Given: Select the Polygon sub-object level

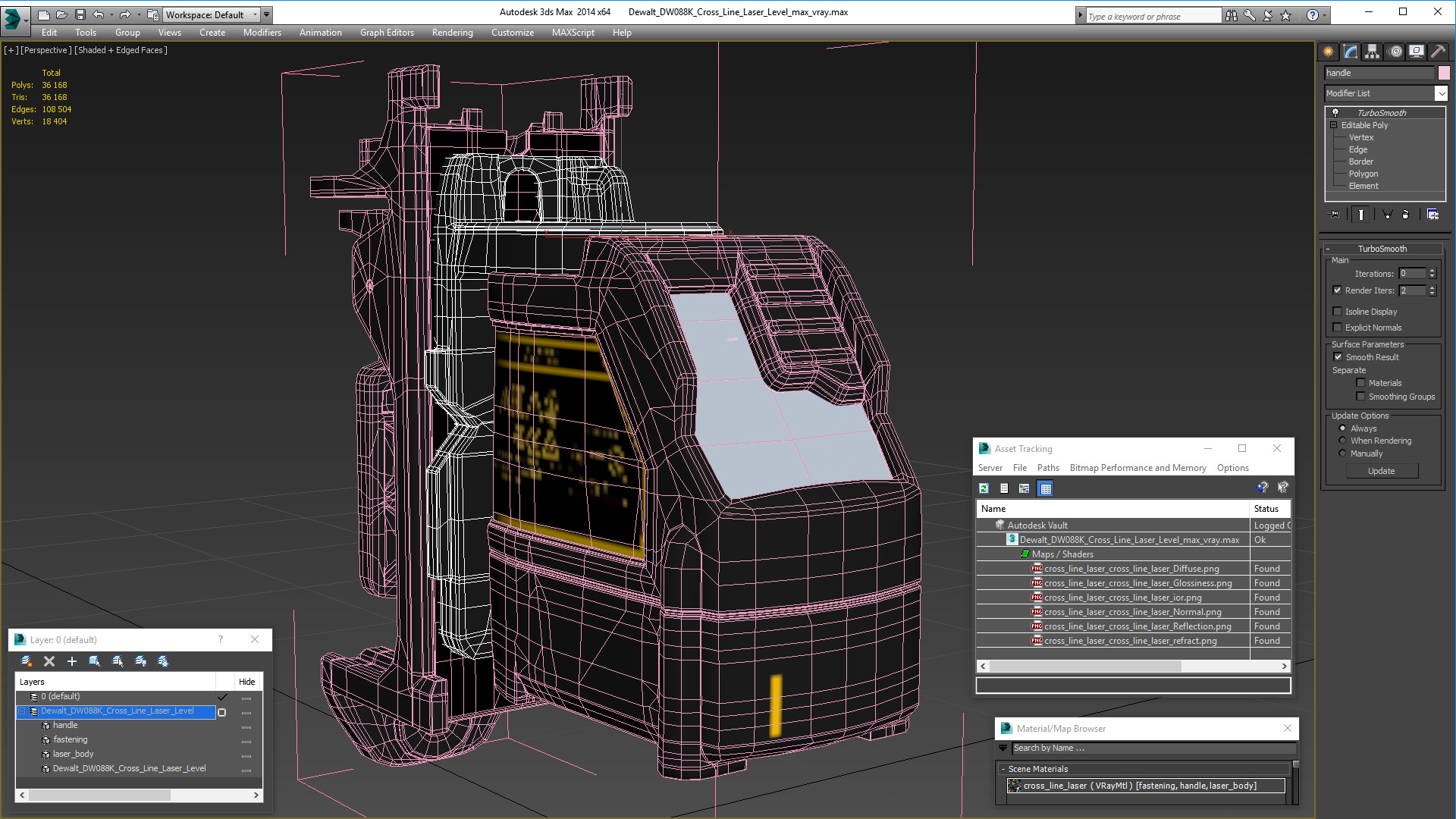Looking at the screenshot, I should click(1363, 174).
